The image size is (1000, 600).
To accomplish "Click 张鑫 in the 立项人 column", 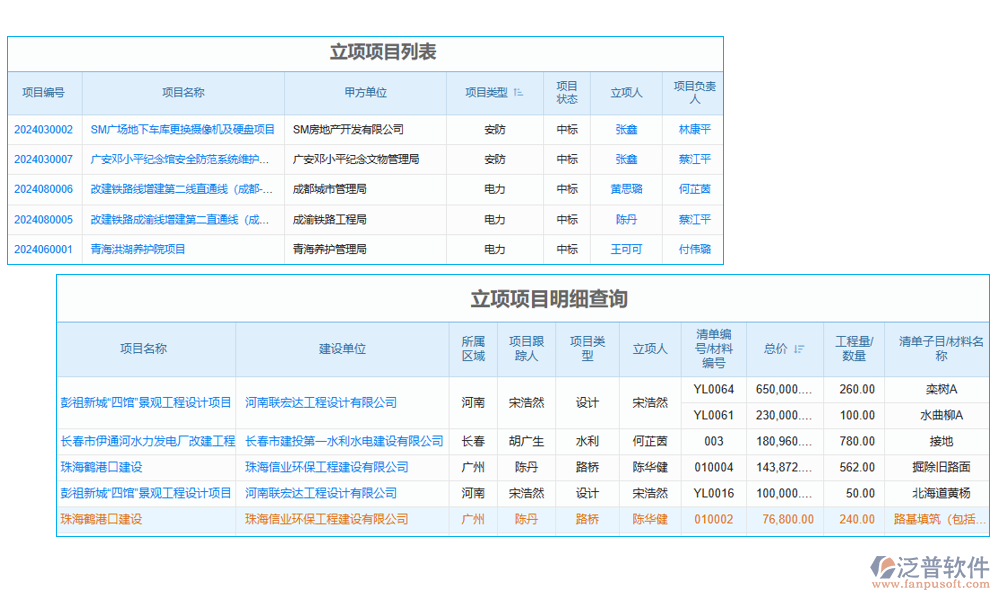I will pos(626,129).
